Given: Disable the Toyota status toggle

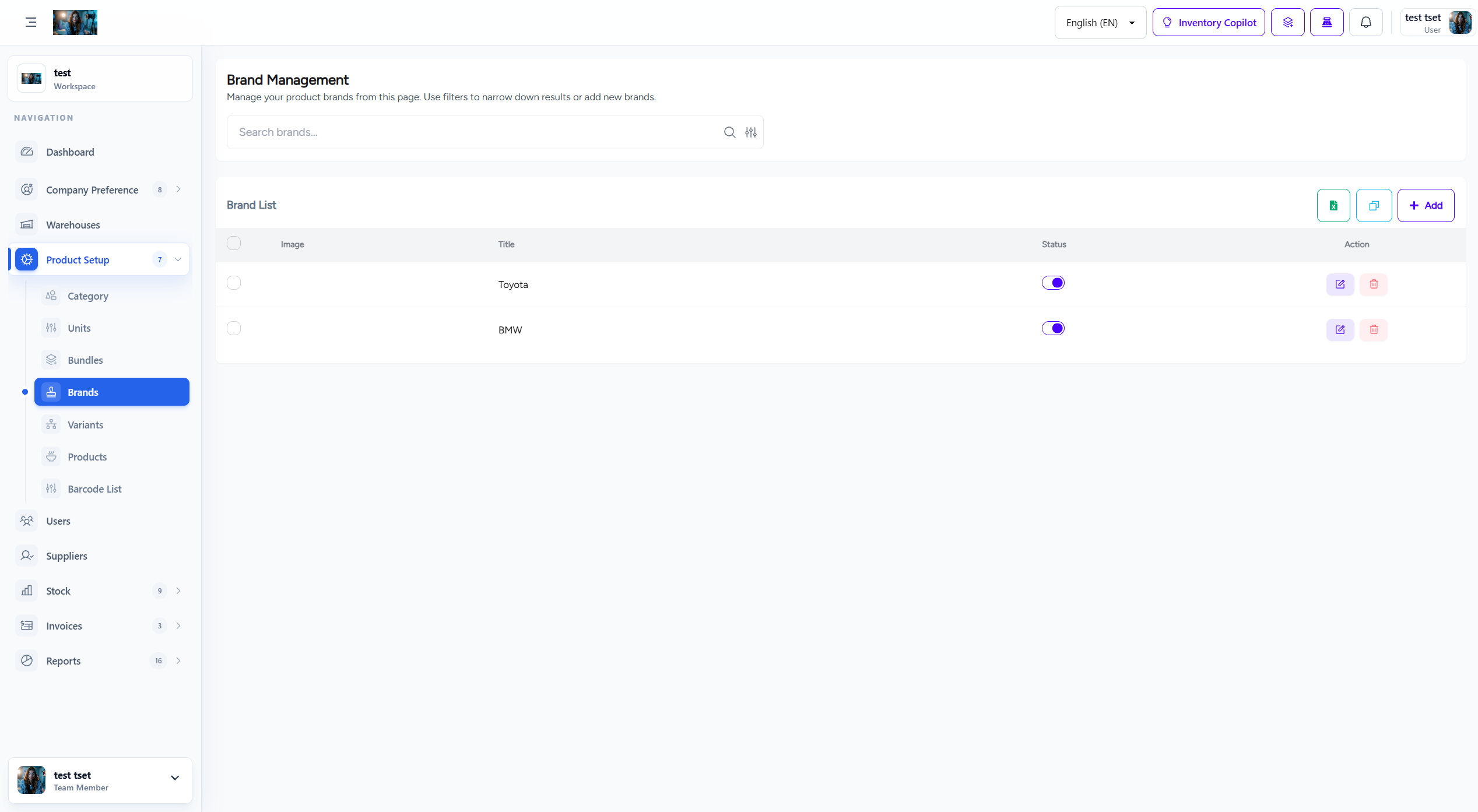Looking at the screenshot, I should tap(1054, 283).
